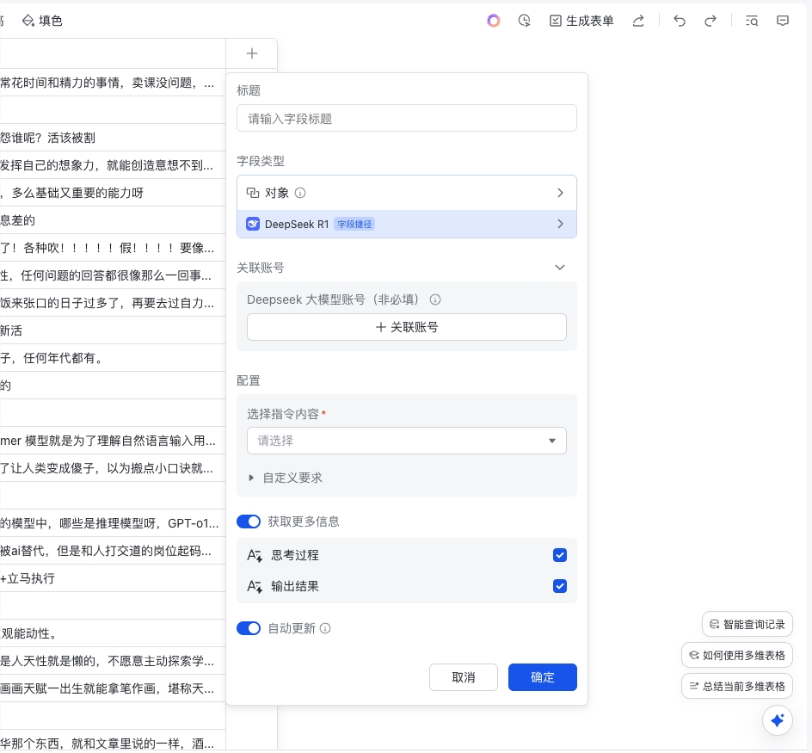The image size is (812, 753).
Task: Click the 填色 fill color icon
Action: point(42,19)
